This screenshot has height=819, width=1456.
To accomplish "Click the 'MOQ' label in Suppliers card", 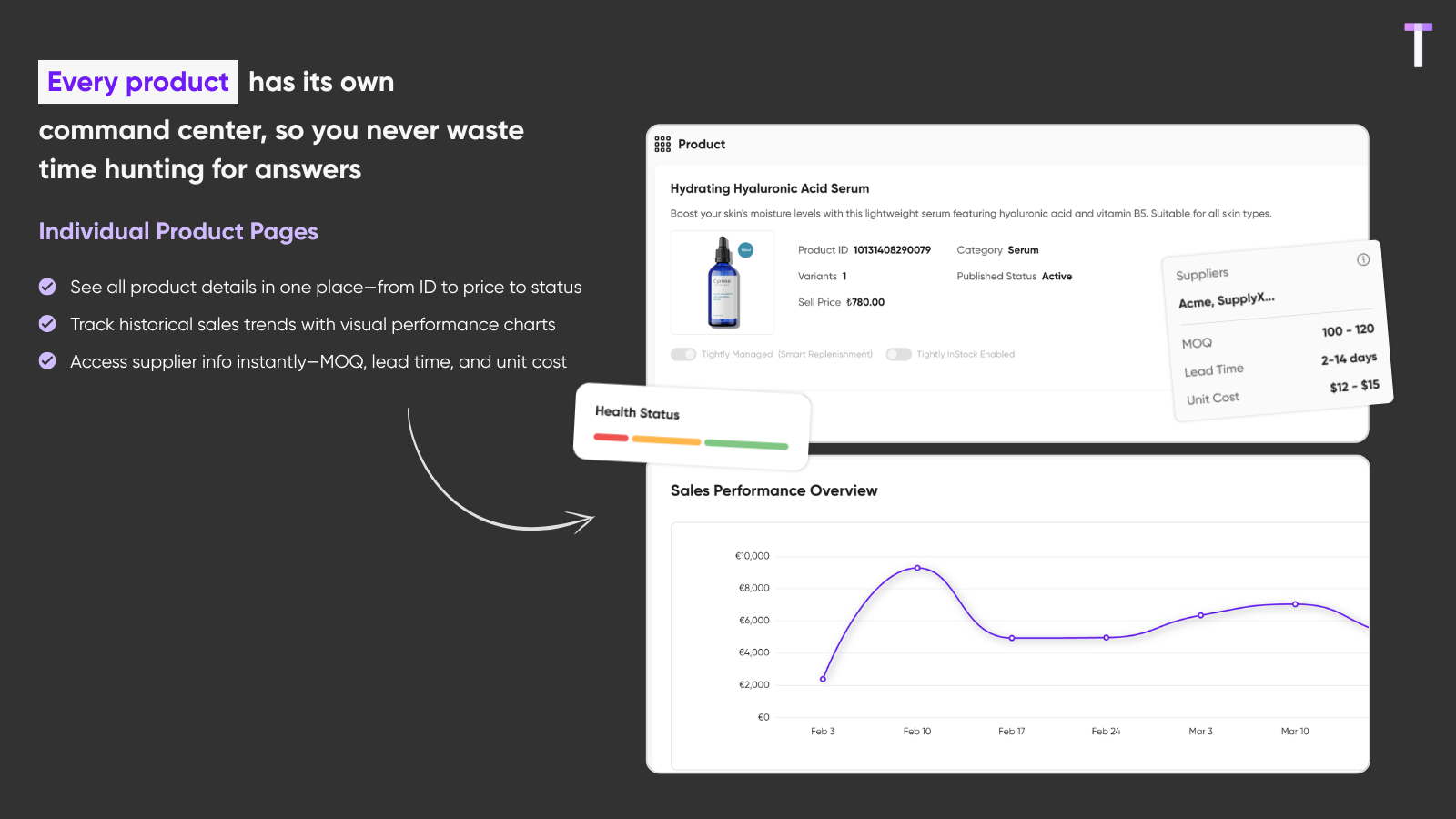I will point(1197,343).
